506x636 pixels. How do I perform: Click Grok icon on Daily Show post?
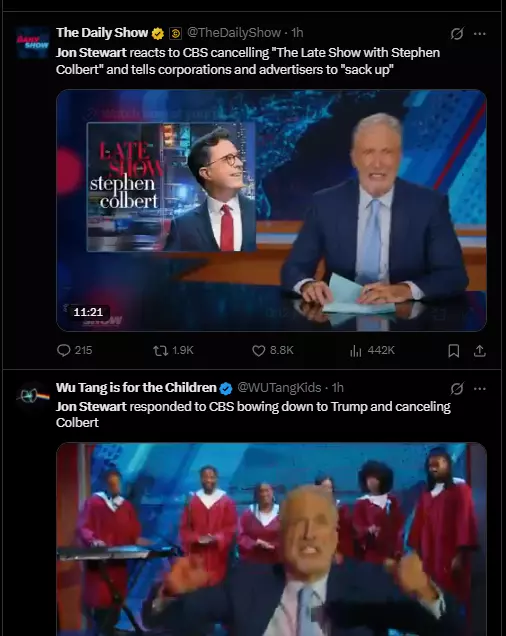[x=456, y=34]
